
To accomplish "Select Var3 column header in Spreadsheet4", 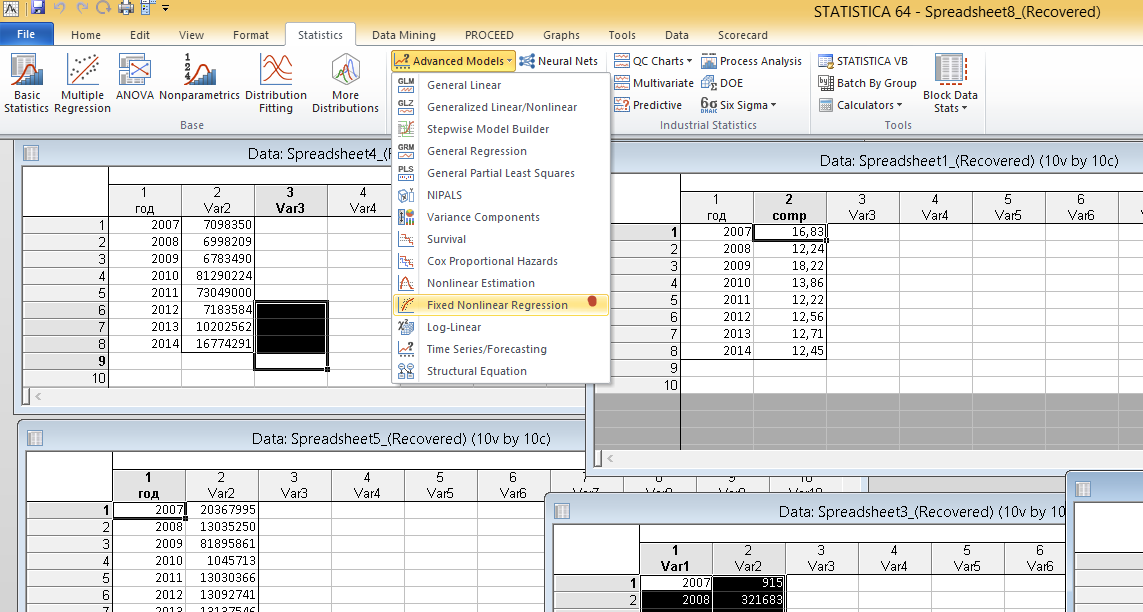I will [x=291, y=200].
